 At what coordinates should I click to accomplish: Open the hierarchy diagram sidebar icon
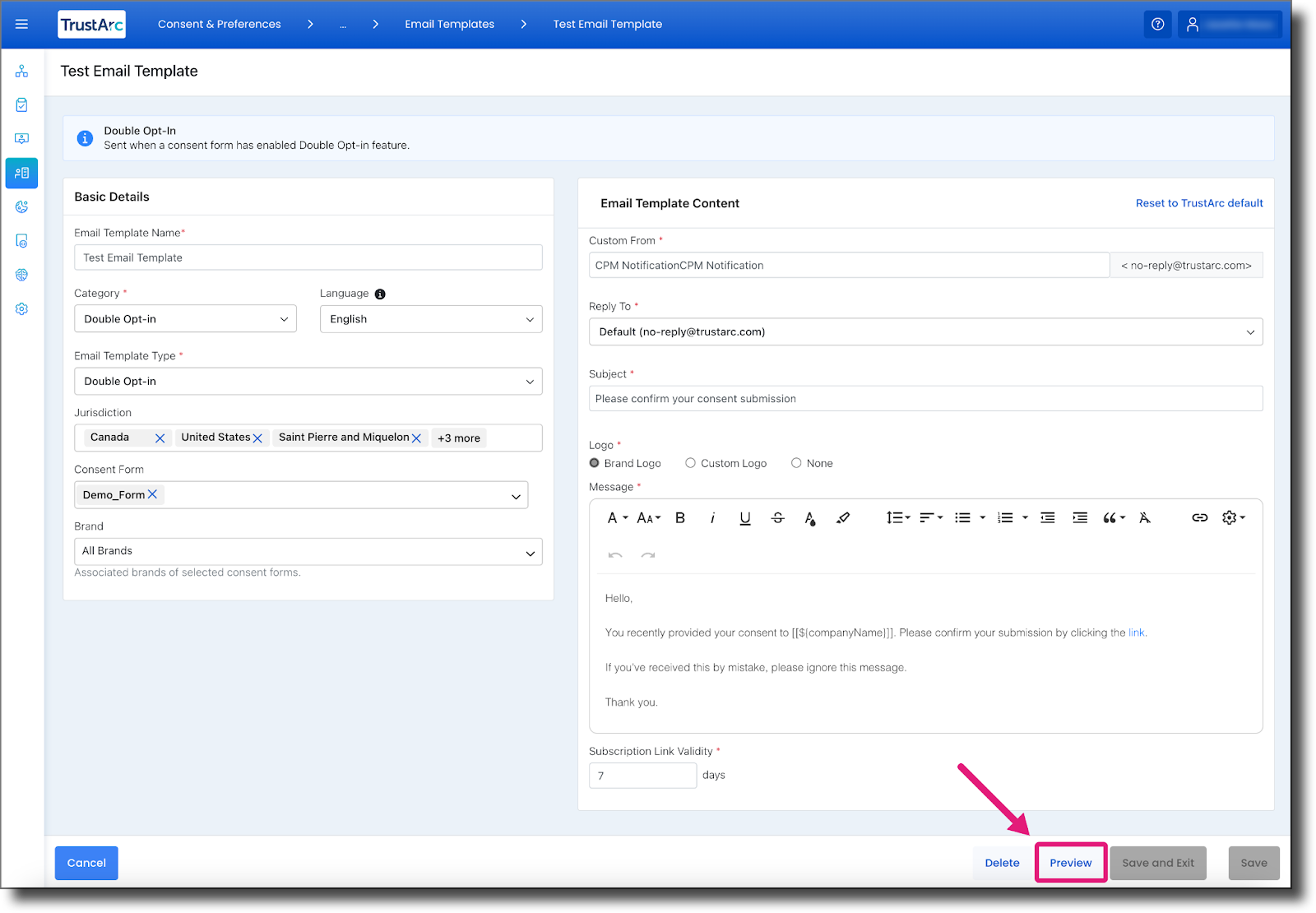pos(21,72)
